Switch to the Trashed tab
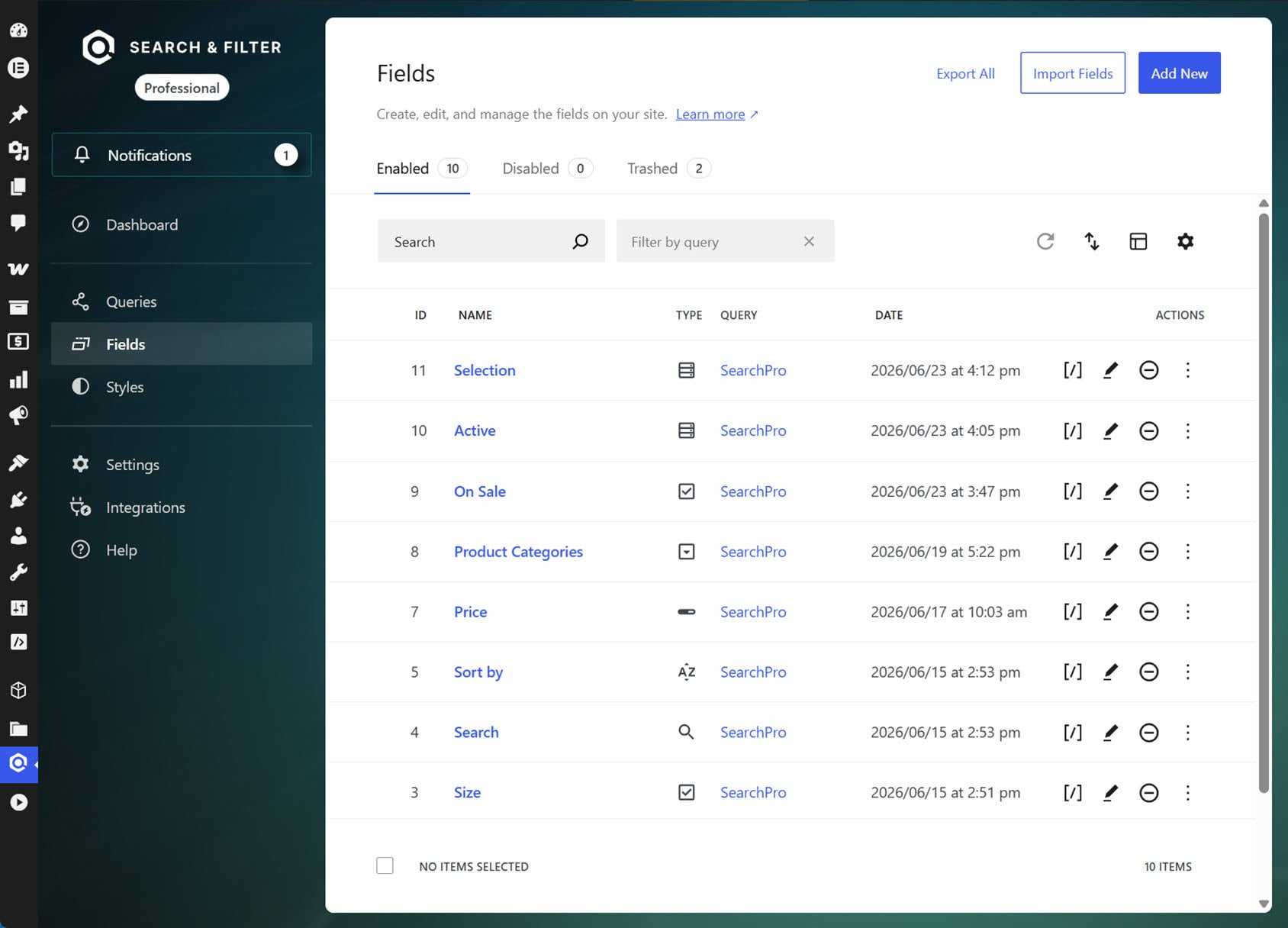The width and height of the screenshot is (1288, 928). click(x=668, y=169)
